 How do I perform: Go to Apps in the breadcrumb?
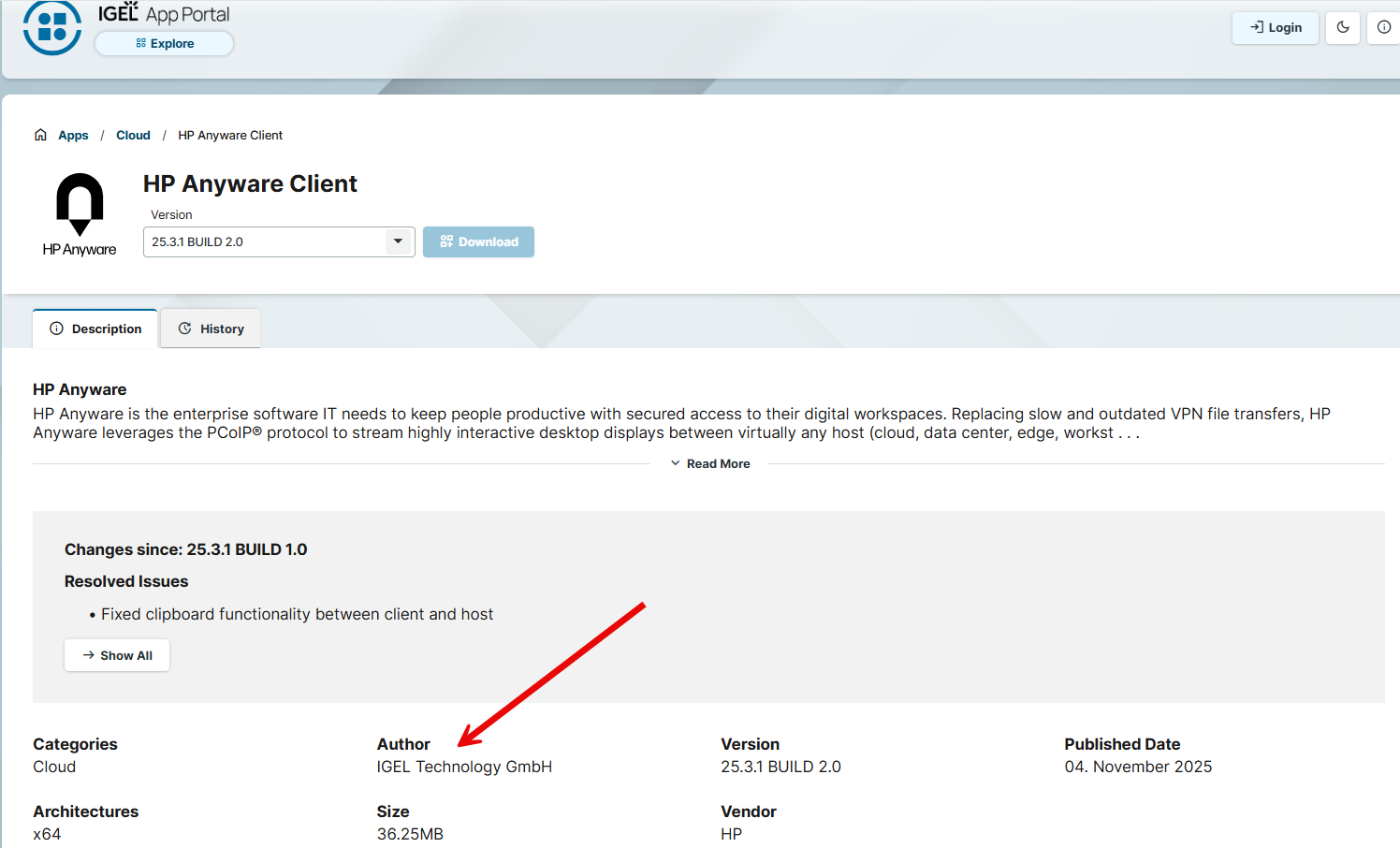[73, 135]
